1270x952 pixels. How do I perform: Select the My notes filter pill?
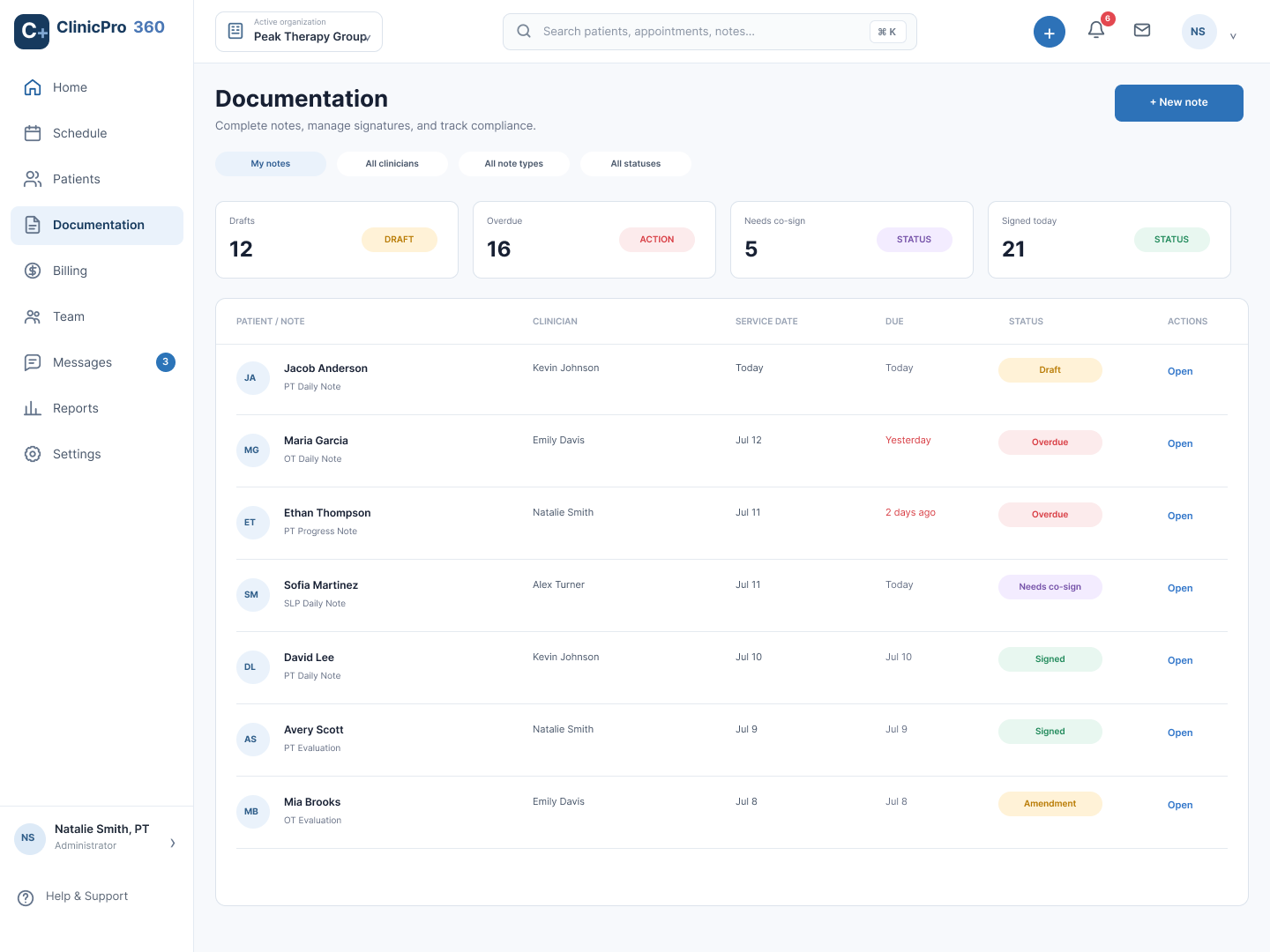click(x=271, y=164)
